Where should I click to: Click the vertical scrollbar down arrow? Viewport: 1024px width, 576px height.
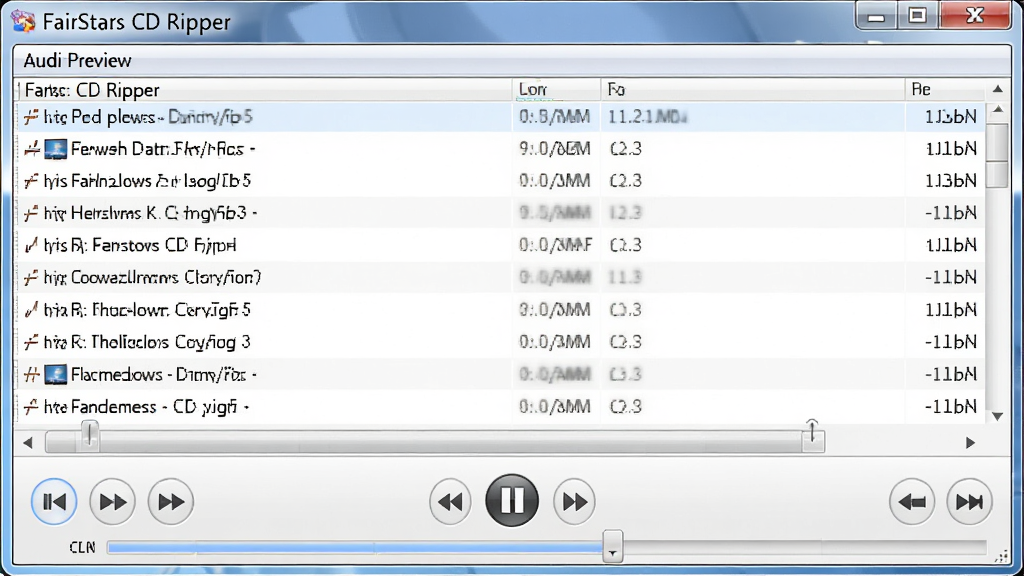click(998, 416)
